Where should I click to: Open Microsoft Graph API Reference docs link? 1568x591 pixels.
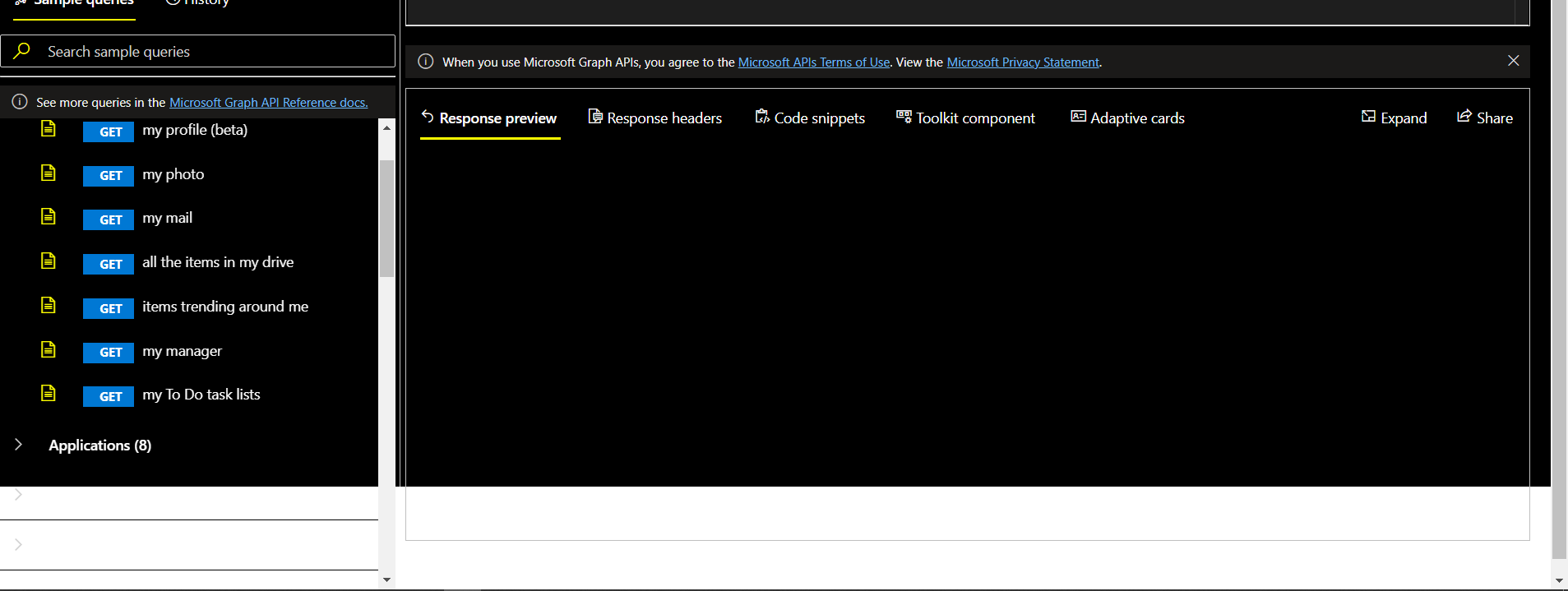268,103
